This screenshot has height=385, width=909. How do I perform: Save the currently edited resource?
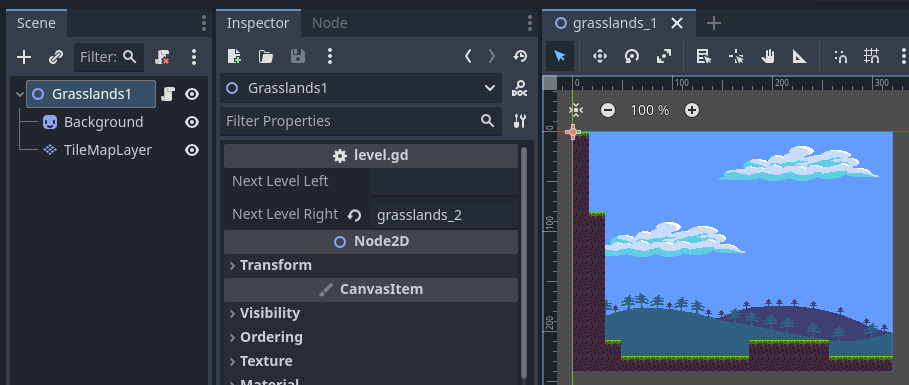(x=297, y=56)
